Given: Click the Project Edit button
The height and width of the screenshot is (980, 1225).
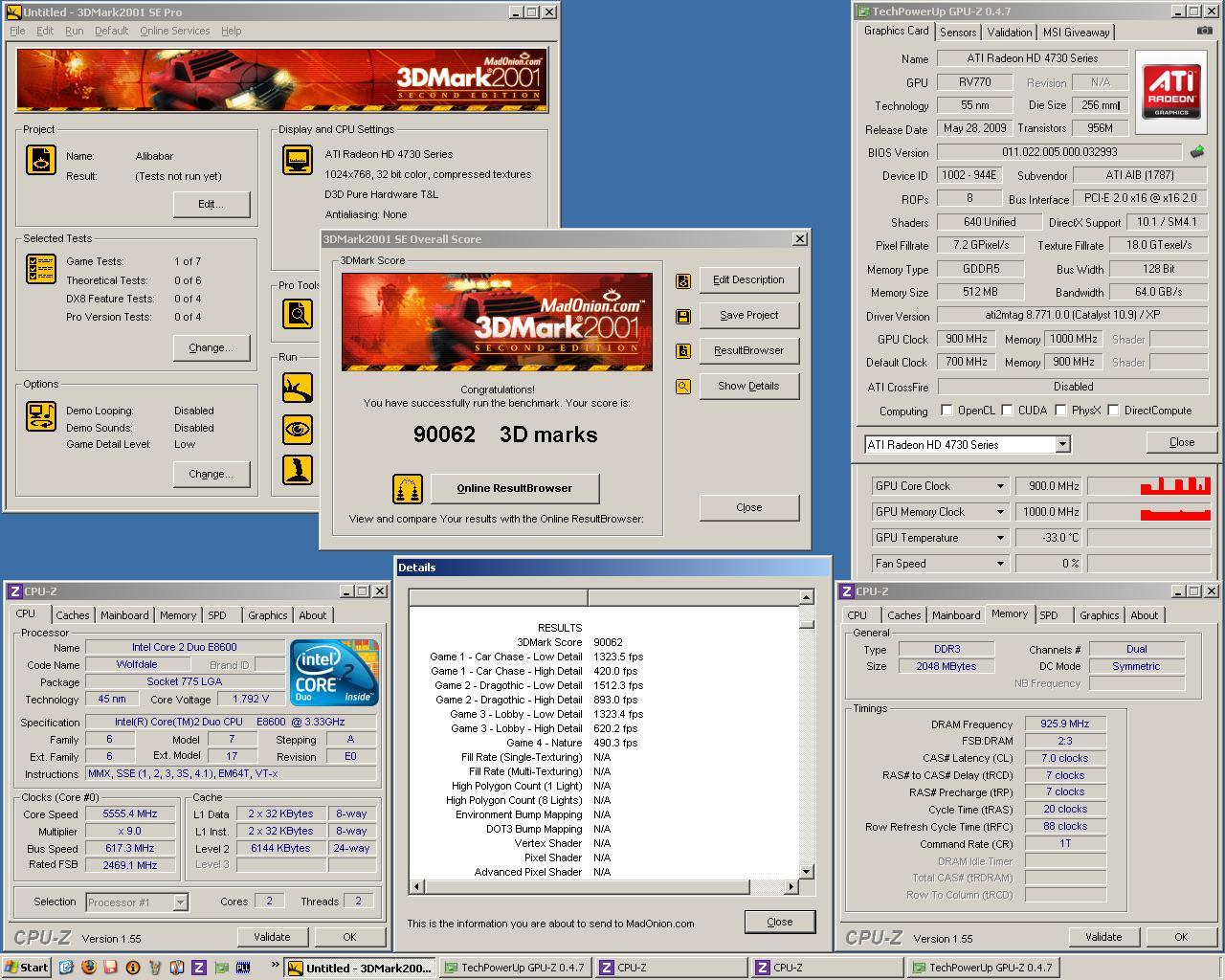Looking at the screenshot, I should coord(211,204).
